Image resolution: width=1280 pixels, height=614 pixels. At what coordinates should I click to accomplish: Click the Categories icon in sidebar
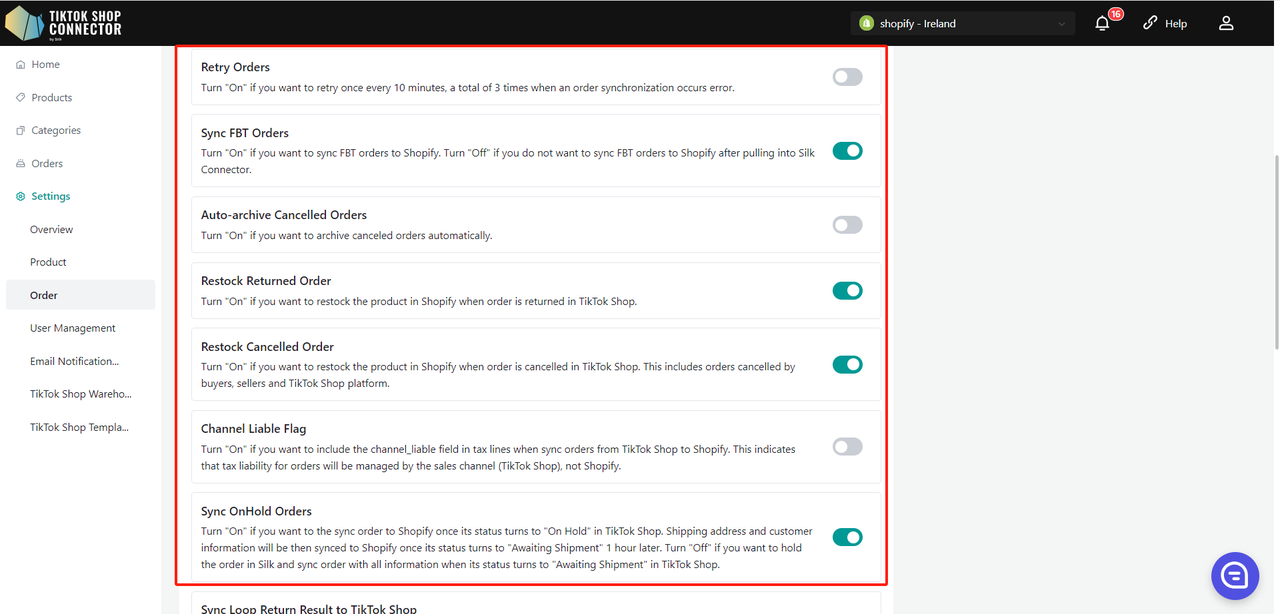[21, 131]
